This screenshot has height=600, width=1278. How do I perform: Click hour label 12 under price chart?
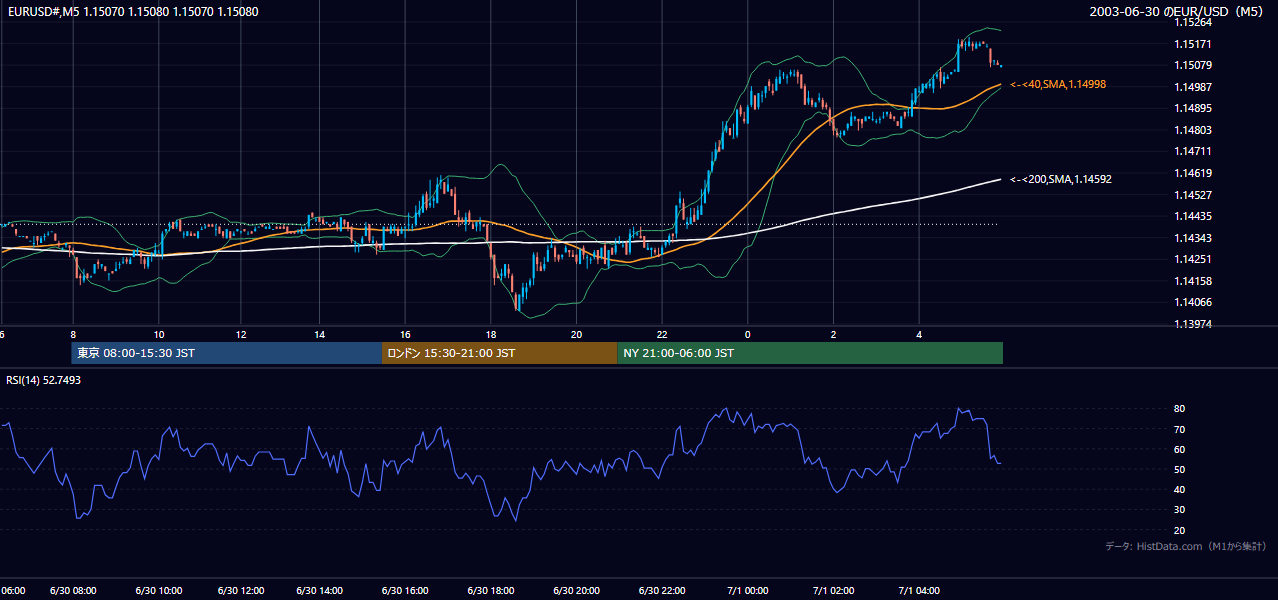click(x=241, y=334)
